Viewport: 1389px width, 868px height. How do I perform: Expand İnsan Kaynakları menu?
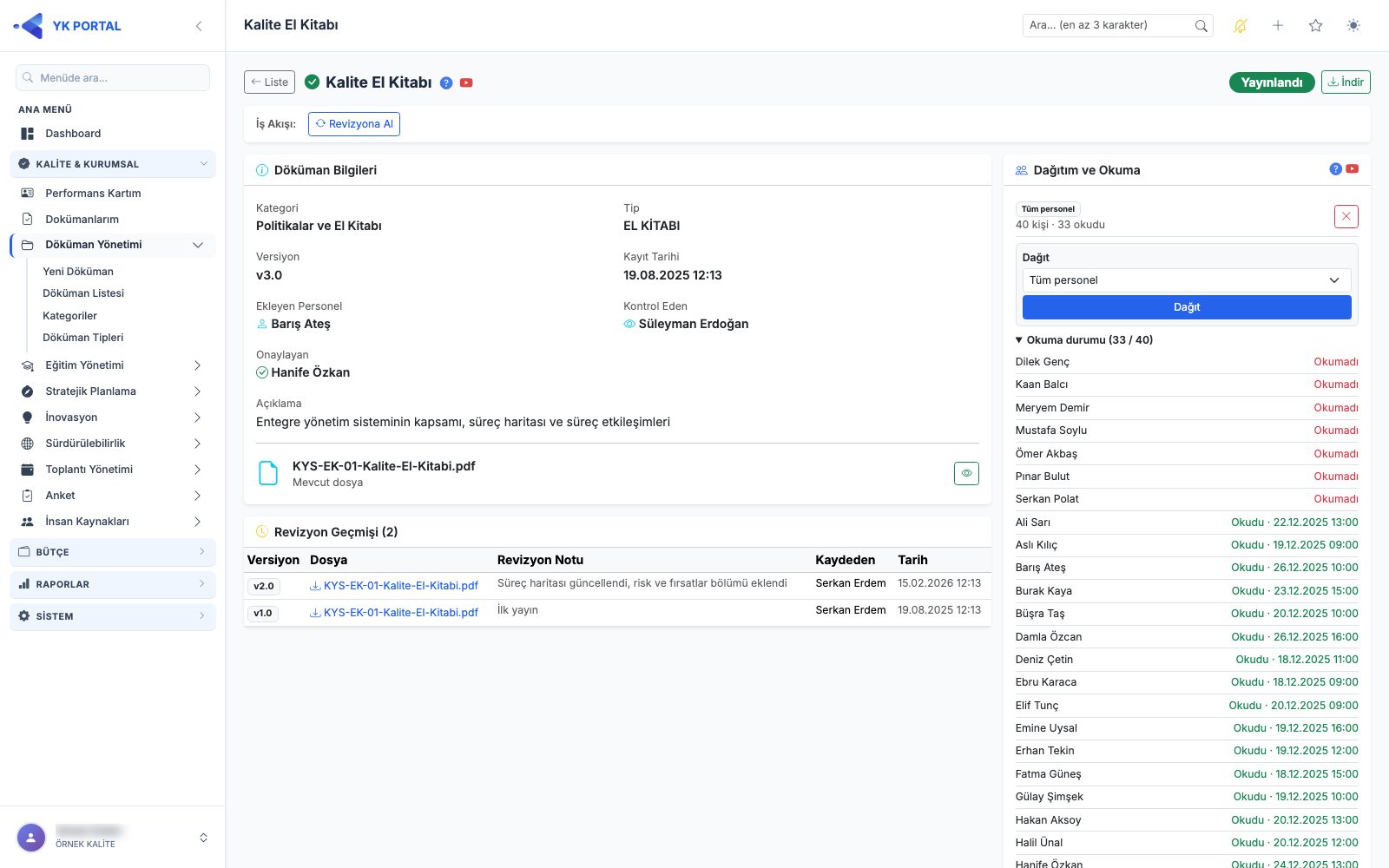click(x=113, y=522)
